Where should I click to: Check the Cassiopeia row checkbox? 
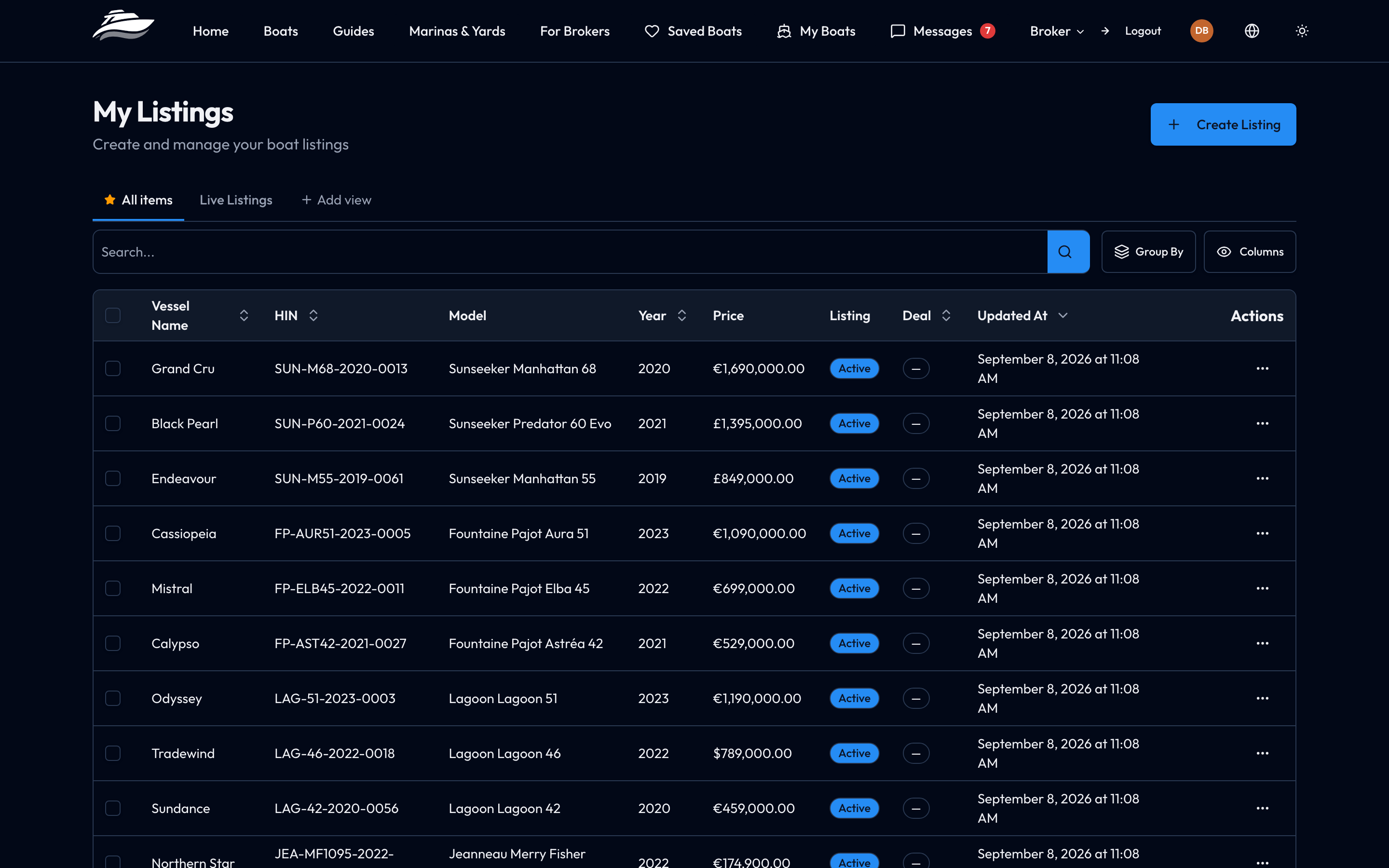coord(113,533)
